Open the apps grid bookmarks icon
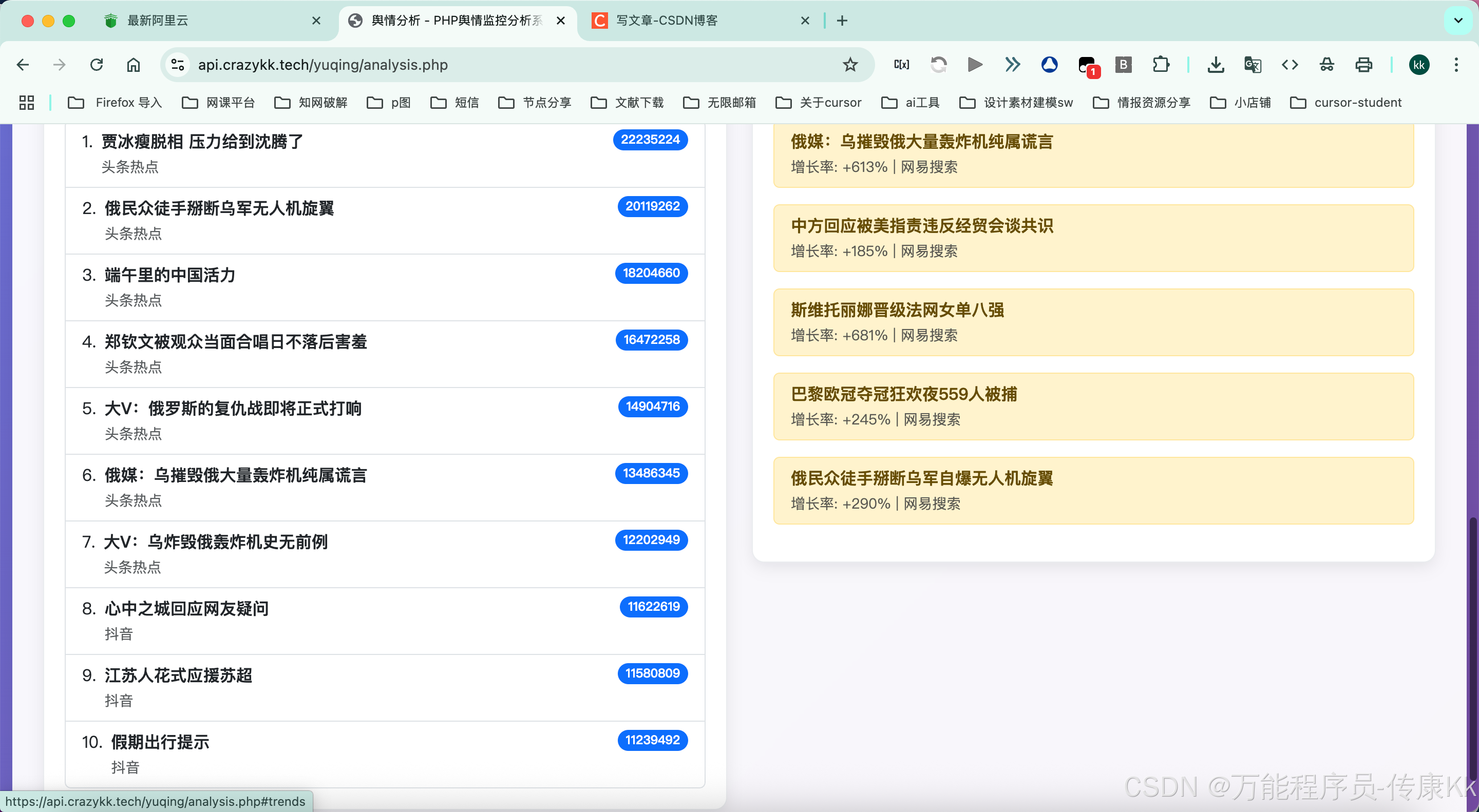 coord(26,103)
